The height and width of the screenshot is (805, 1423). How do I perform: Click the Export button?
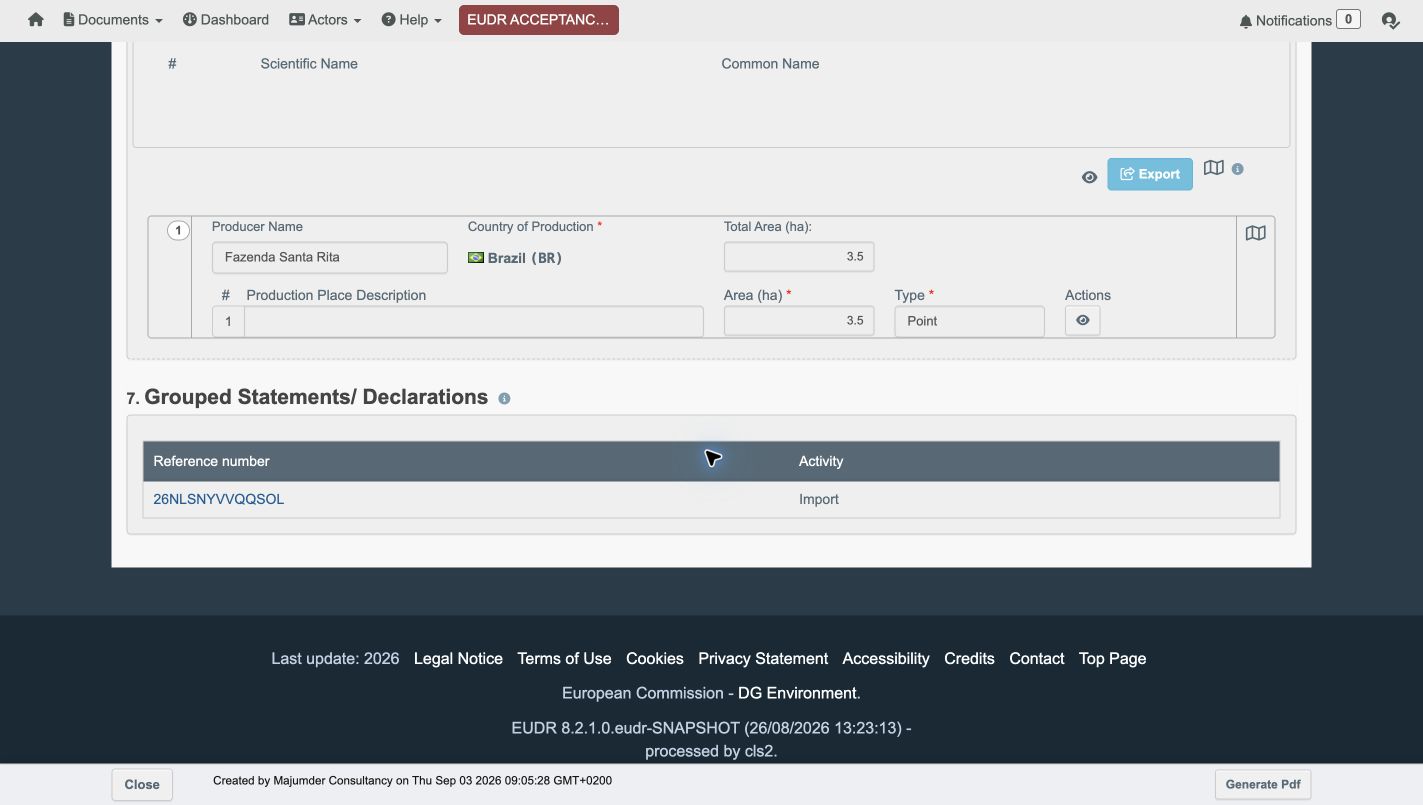click(x=1150, y=174)
